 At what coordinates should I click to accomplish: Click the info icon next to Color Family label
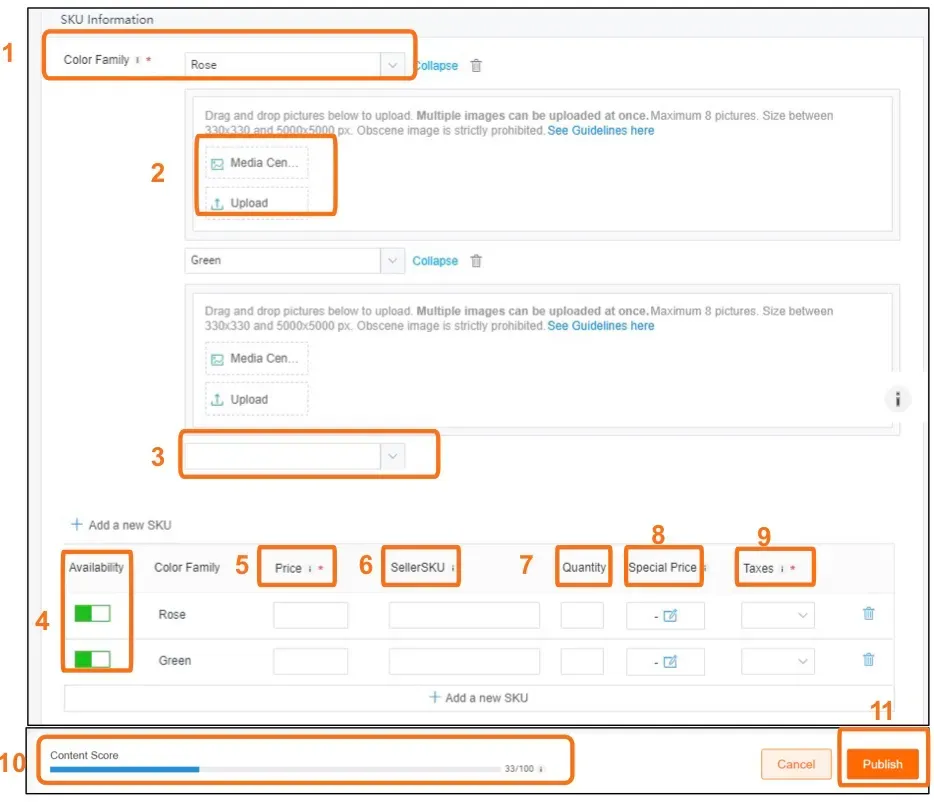[x=138, y=60]
